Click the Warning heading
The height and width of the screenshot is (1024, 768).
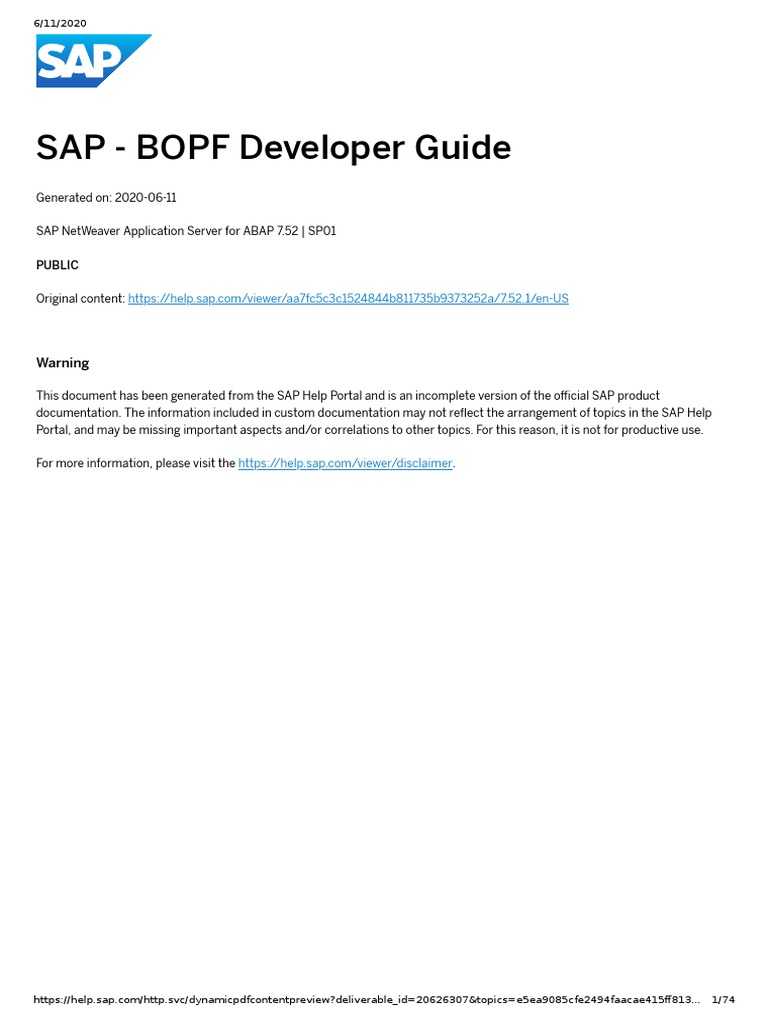click(62, 363)
